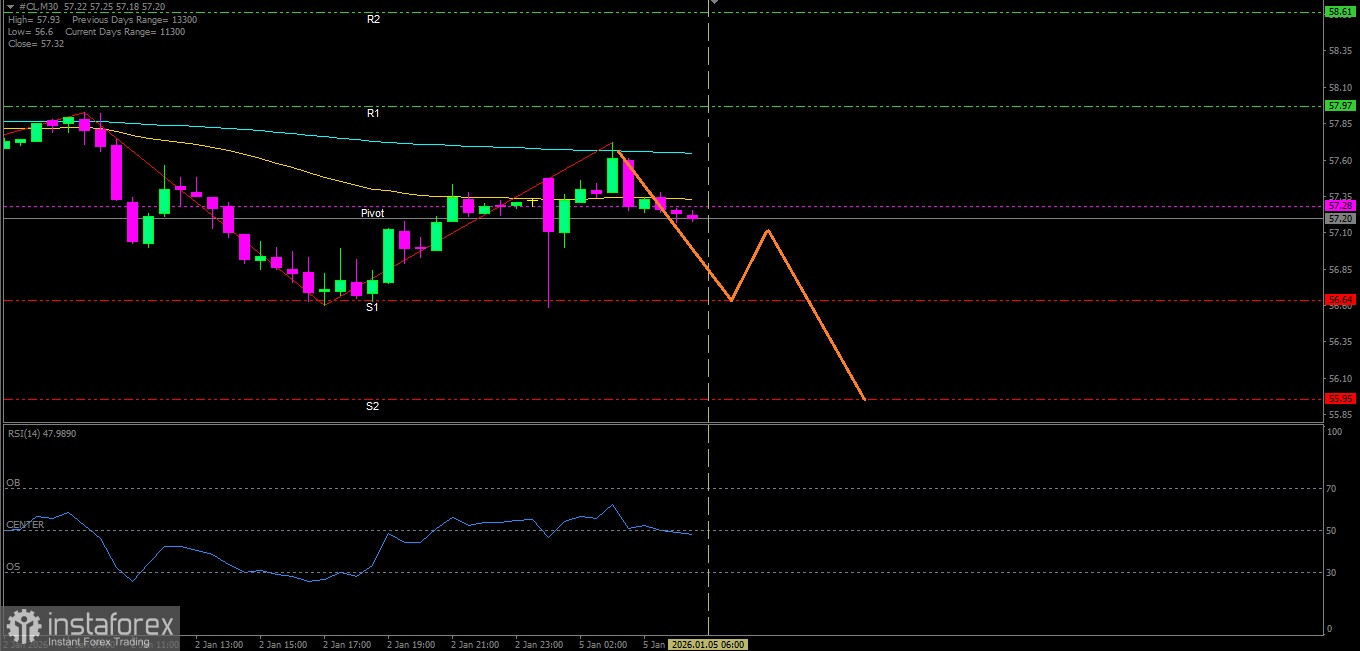The height and width of the screenshot is (651, 1360).
Task: Click the RSI(14) 47.9890 indicator label
Action: [42, 433]
